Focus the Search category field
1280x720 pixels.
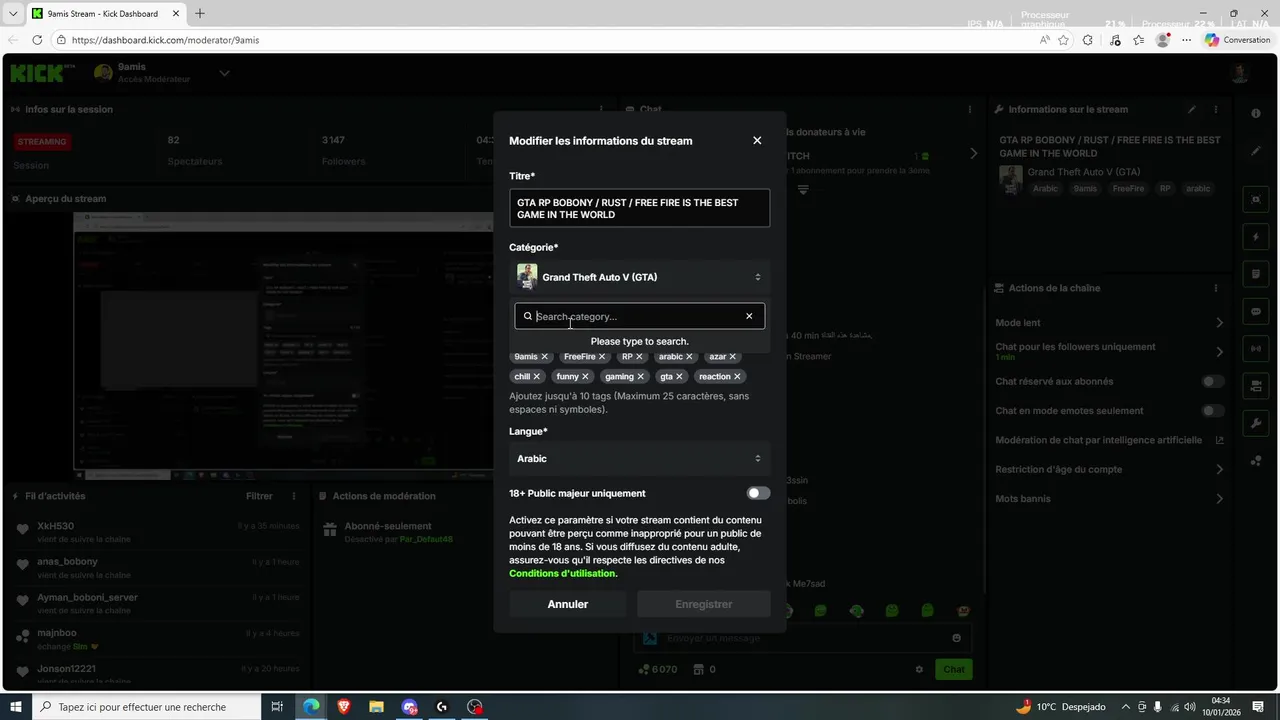point(638,316)
